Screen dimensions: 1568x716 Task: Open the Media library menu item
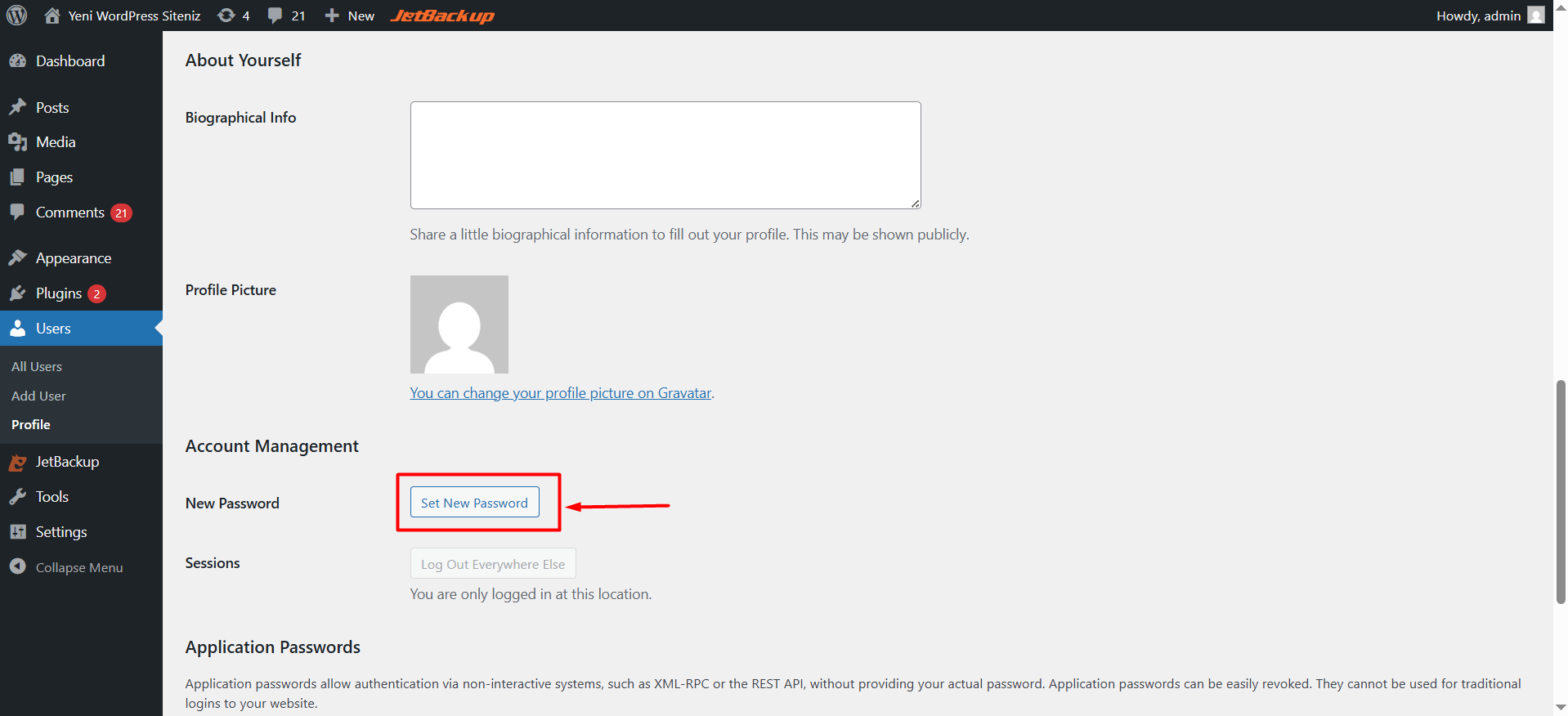pyautogui.click(x=56, y=142)
